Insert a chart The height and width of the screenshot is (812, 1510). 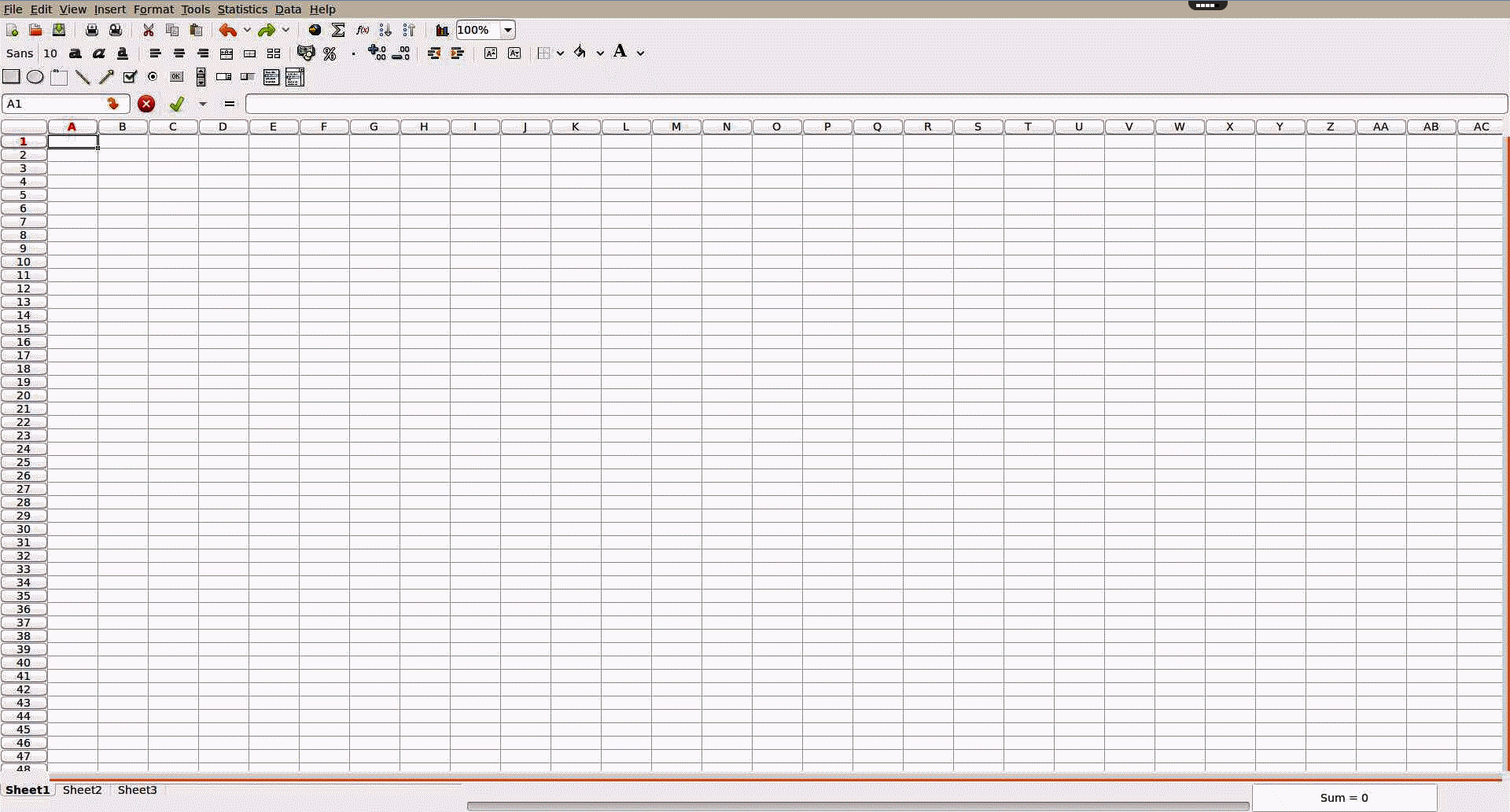coord(441,30)
